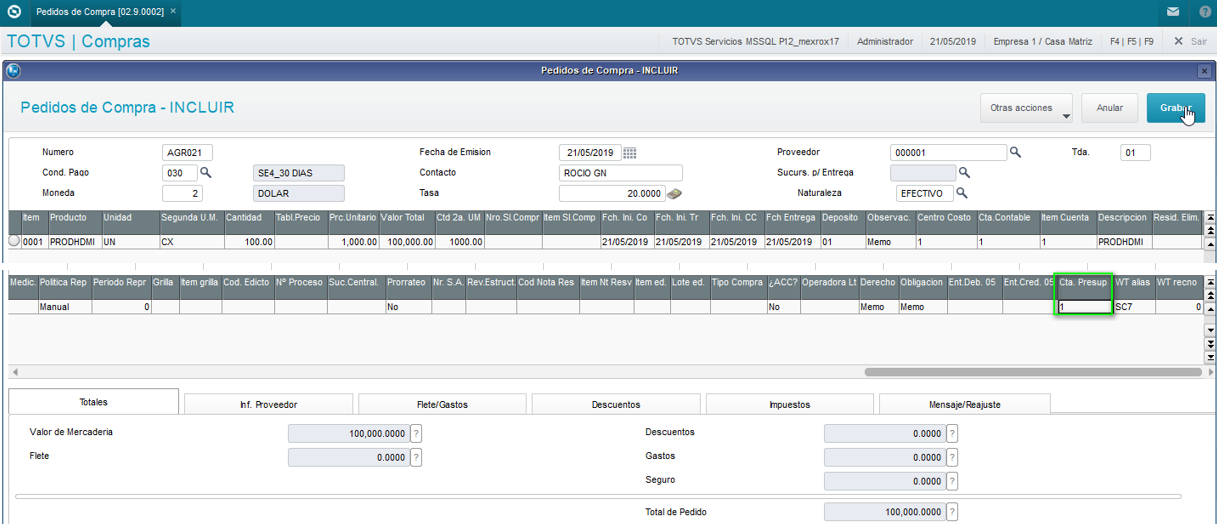
Task: Click the Tasa field showing 20.0000
Action: click(612, 193)
